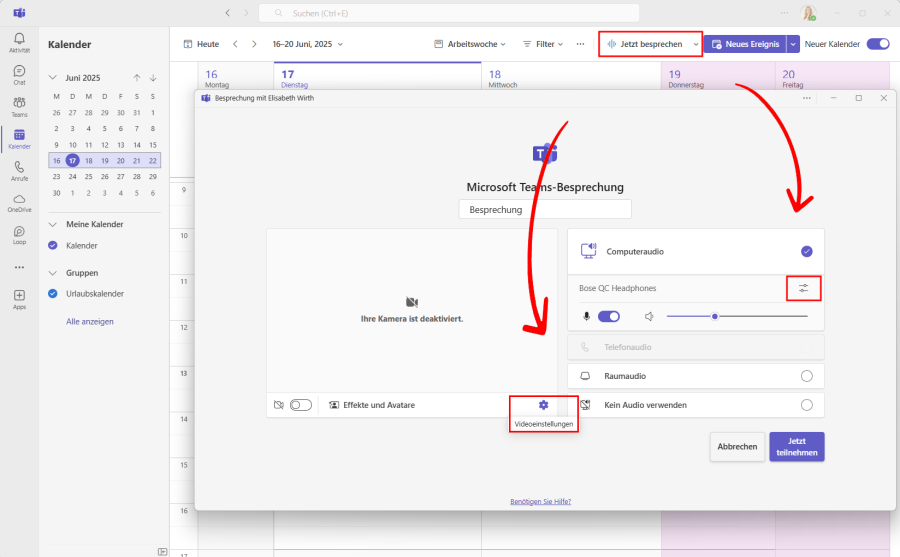900x557 pixels.
Task: Open Arbeitswoche view dropdown
Action: pos(470,44)
